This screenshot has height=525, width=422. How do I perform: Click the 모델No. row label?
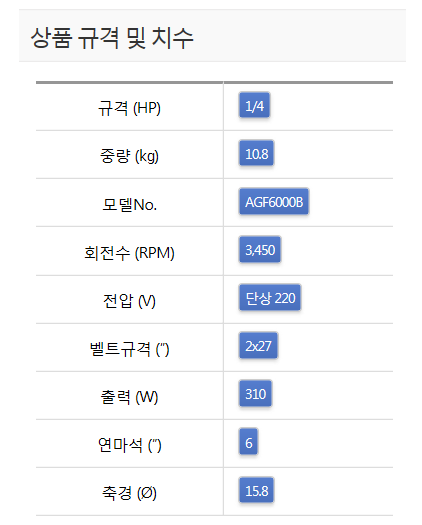pyautogui.click(x=129, y=204)
